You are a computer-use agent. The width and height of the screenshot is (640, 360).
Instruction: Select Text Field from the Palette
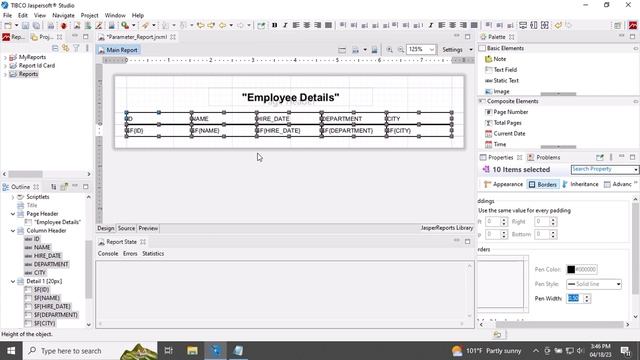pos(501,70)
